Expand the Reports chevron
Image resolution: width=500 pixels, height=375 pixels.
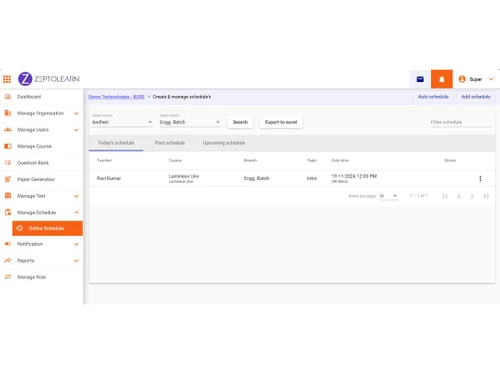coord(76,260)
